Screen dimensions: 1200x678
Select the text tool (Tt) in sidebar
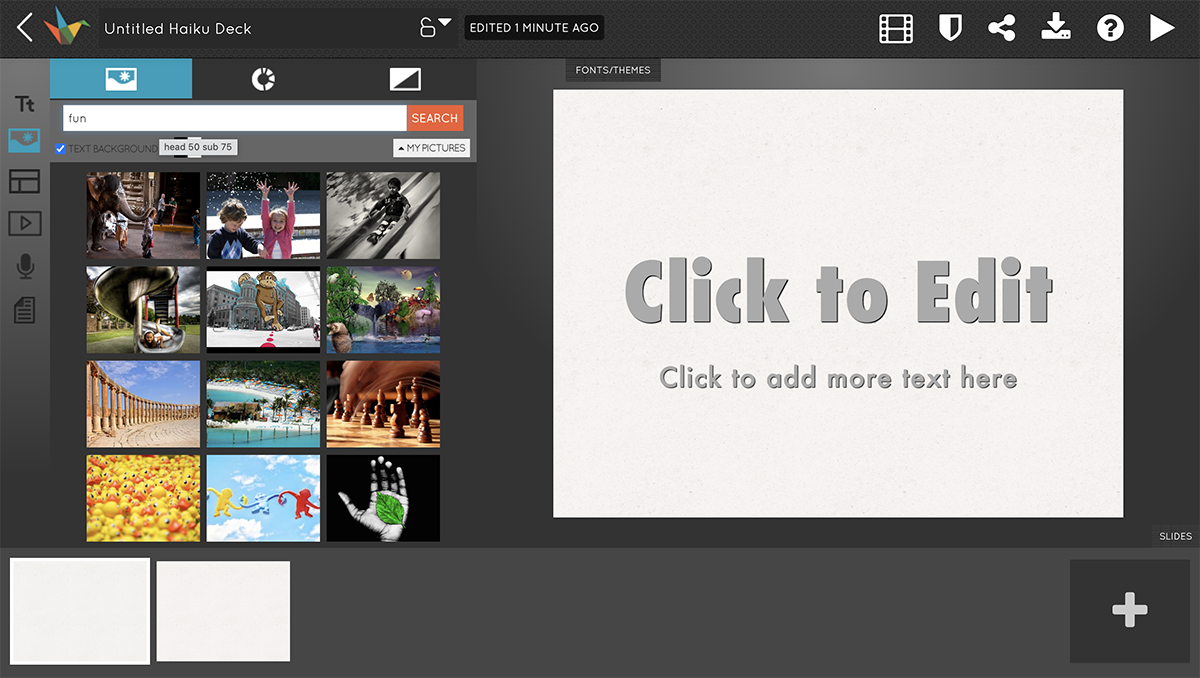(24, 104)
